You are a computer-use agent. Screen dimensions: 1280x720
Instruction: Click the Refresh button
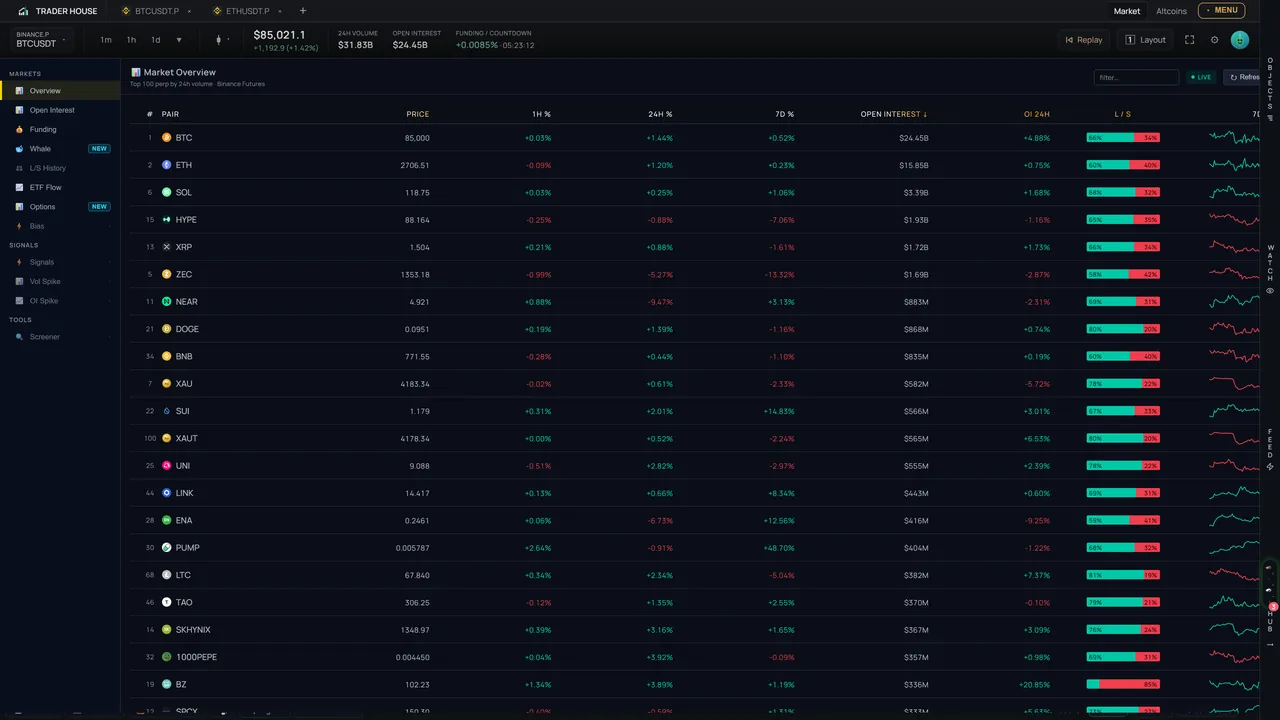tap(1243, 77)
